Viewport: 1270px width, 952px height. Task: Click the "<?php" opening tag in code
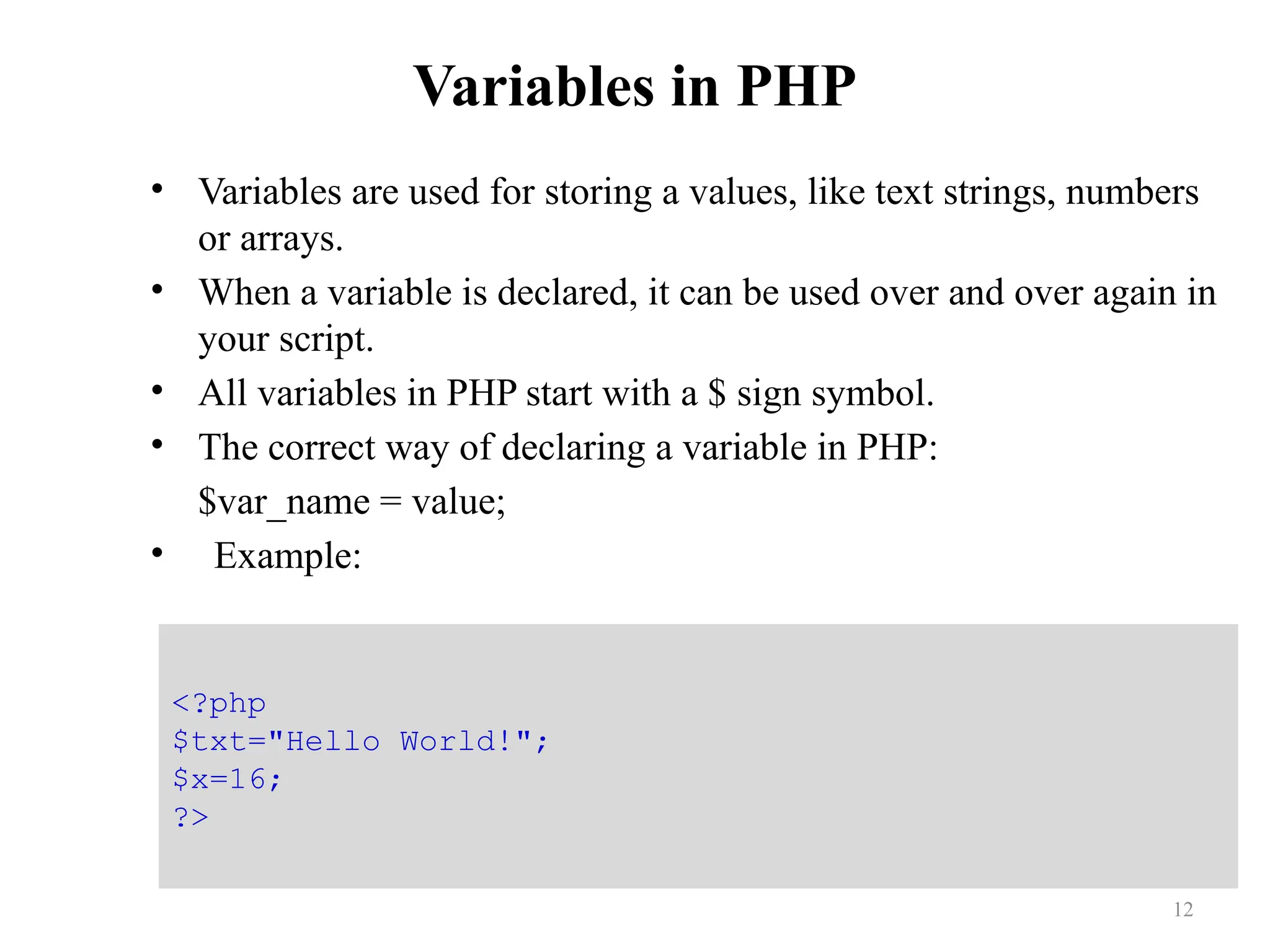(220, 704)
